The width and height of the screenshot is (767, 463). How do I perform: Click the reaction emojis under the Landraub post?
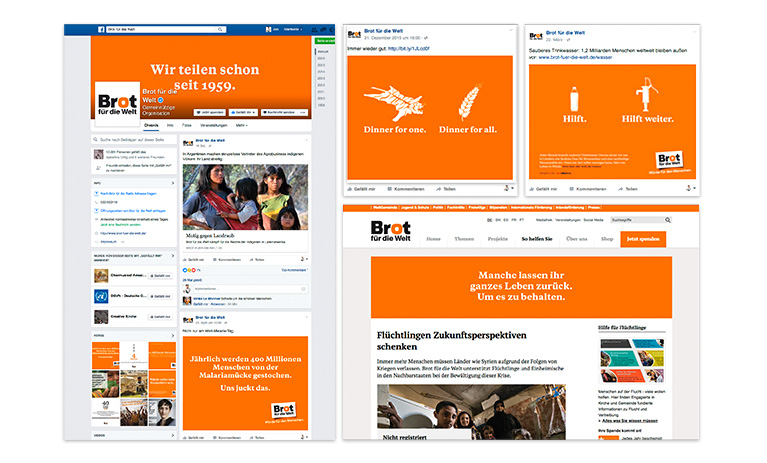point(189,270)
